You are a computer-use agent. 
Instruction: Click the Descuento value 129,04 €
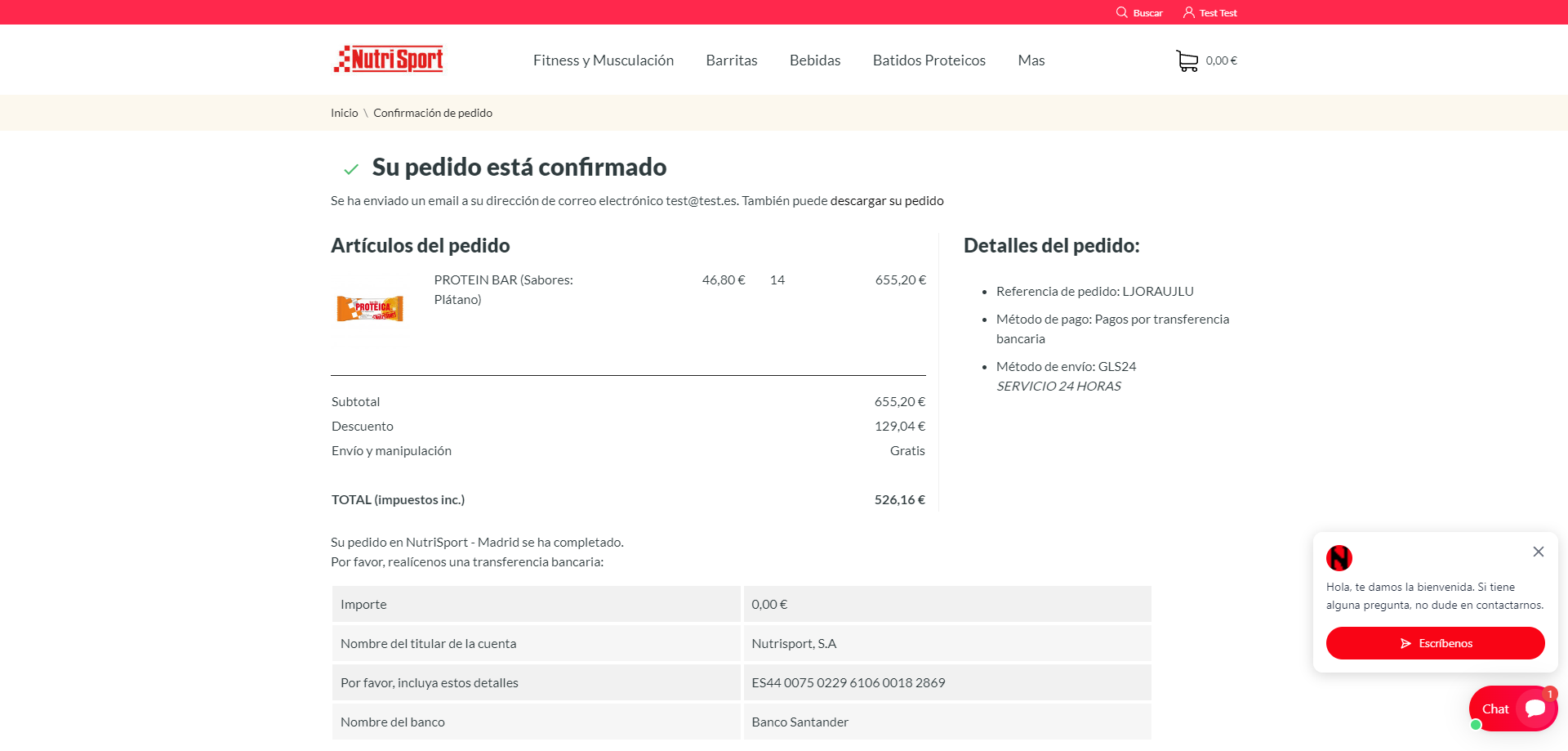[x=900, y=427]
